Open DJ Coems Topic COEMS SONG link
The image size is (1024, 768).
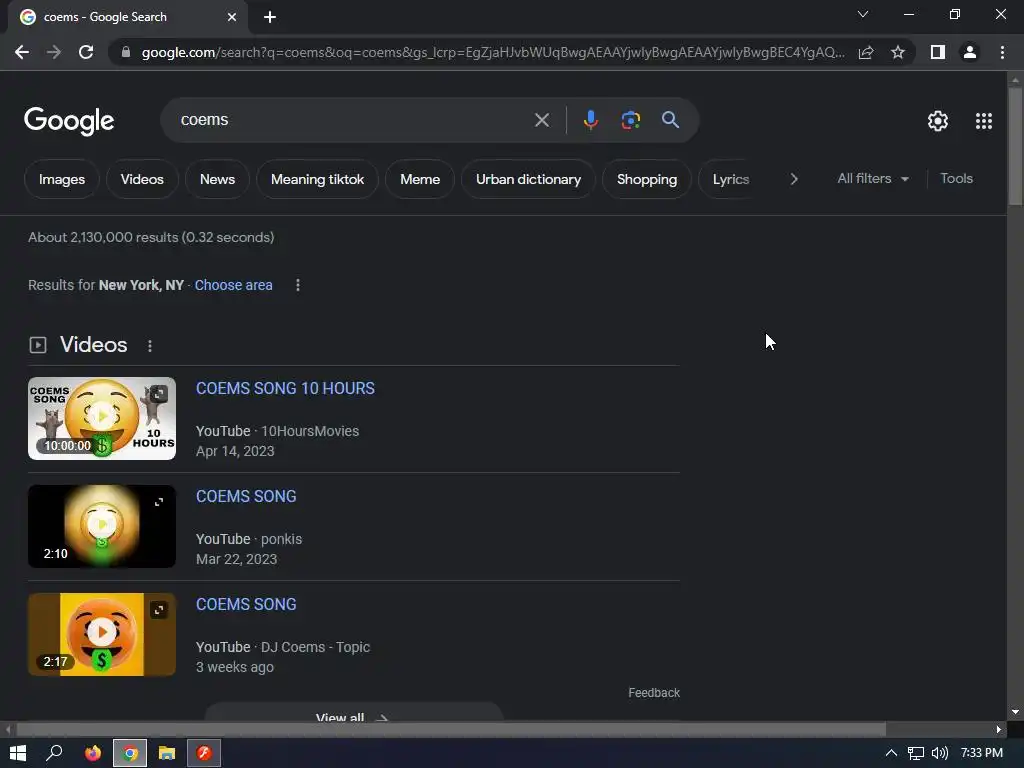[246, 604]
